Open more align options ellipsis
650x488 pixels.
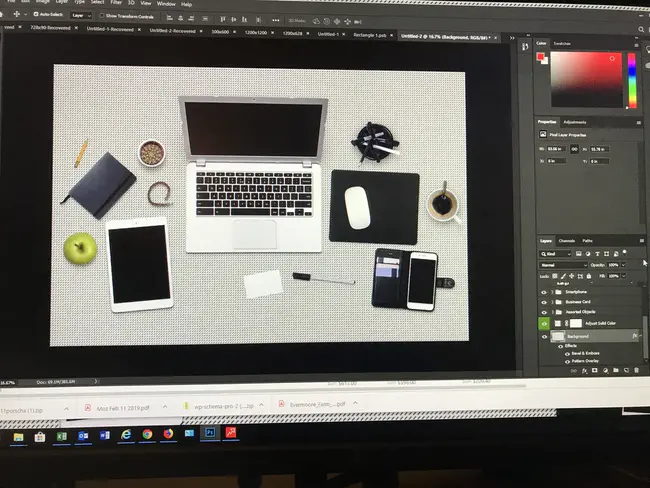(276, 20)
